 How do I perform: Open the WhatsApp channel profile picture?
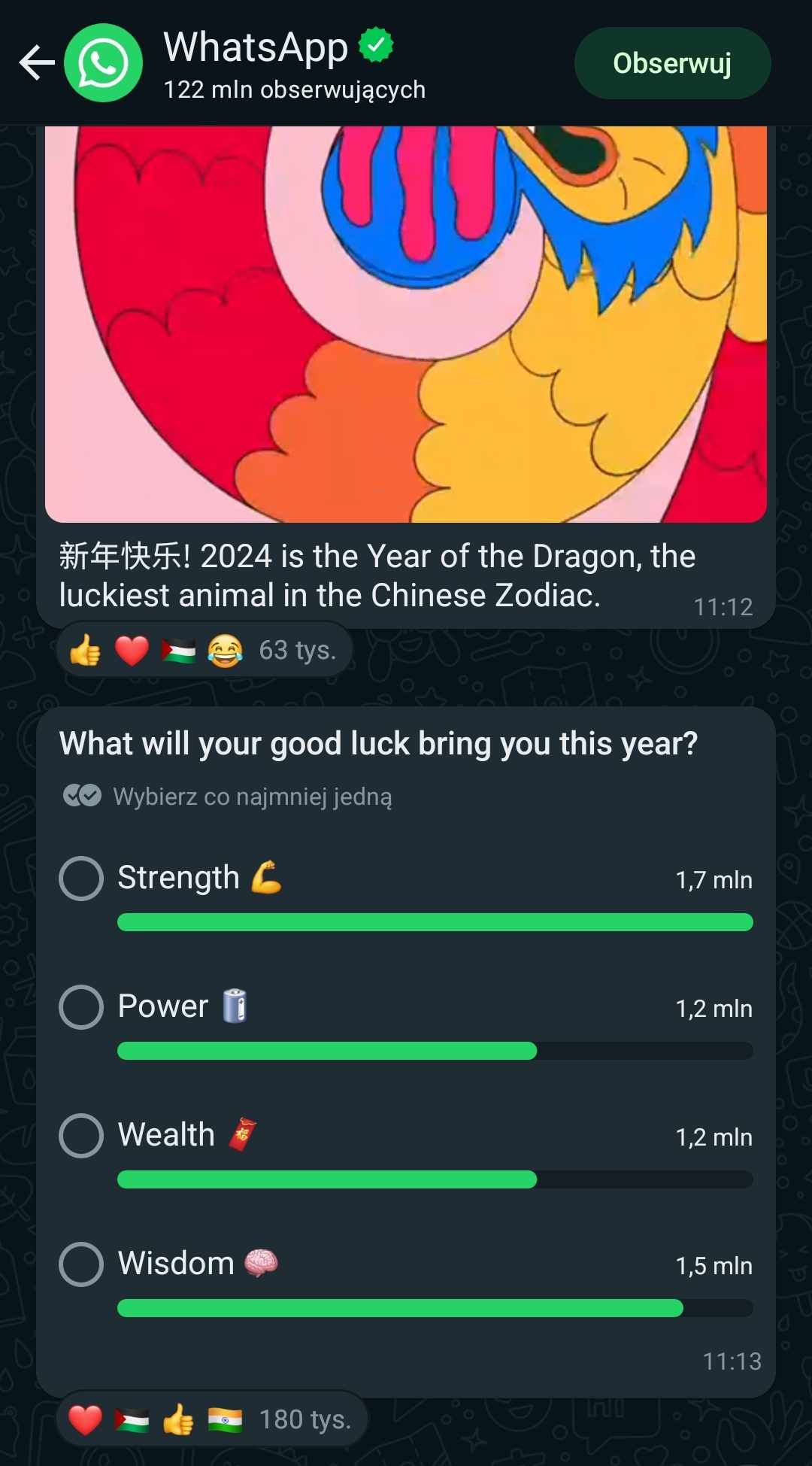point(103,63)
